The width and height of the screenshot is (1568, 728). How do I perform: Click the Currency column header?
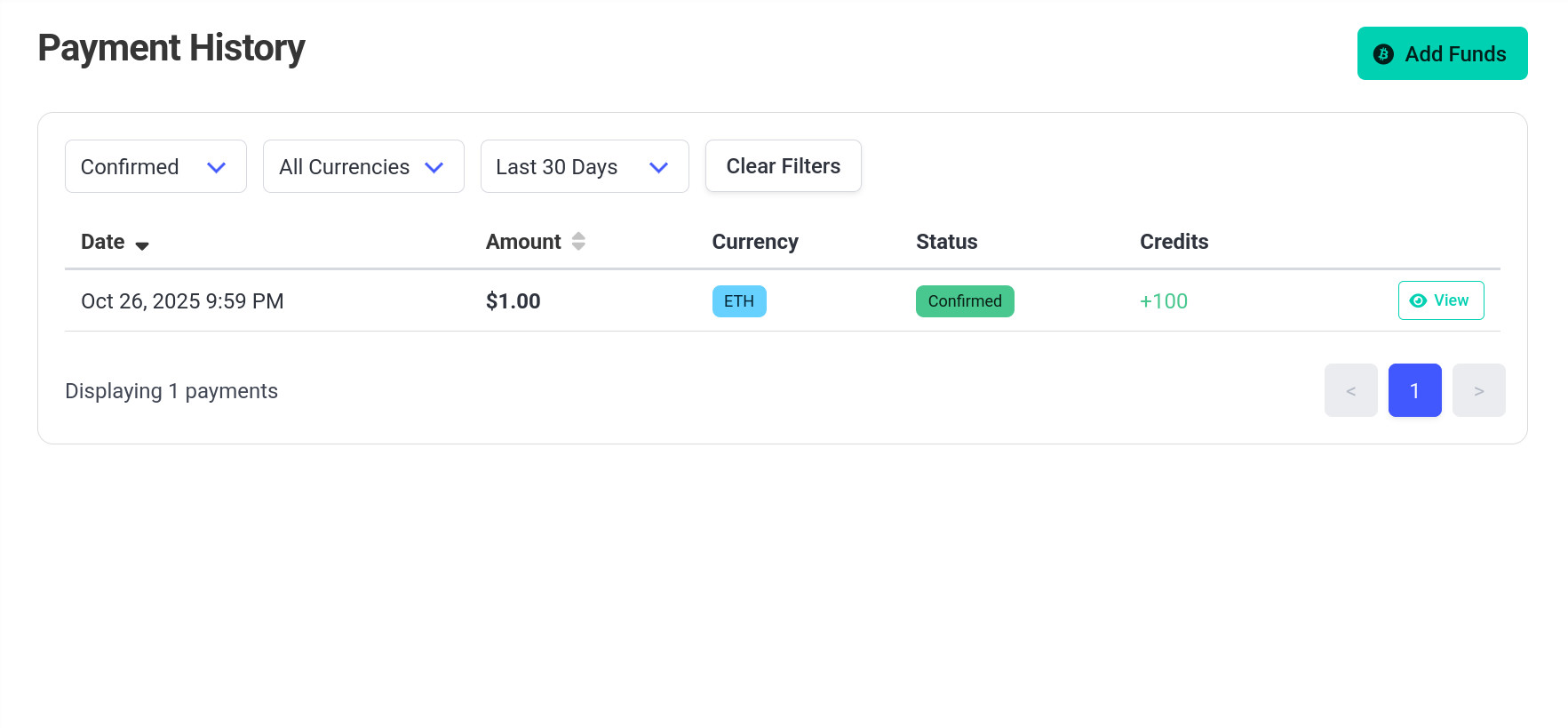[x=755, y=242]
